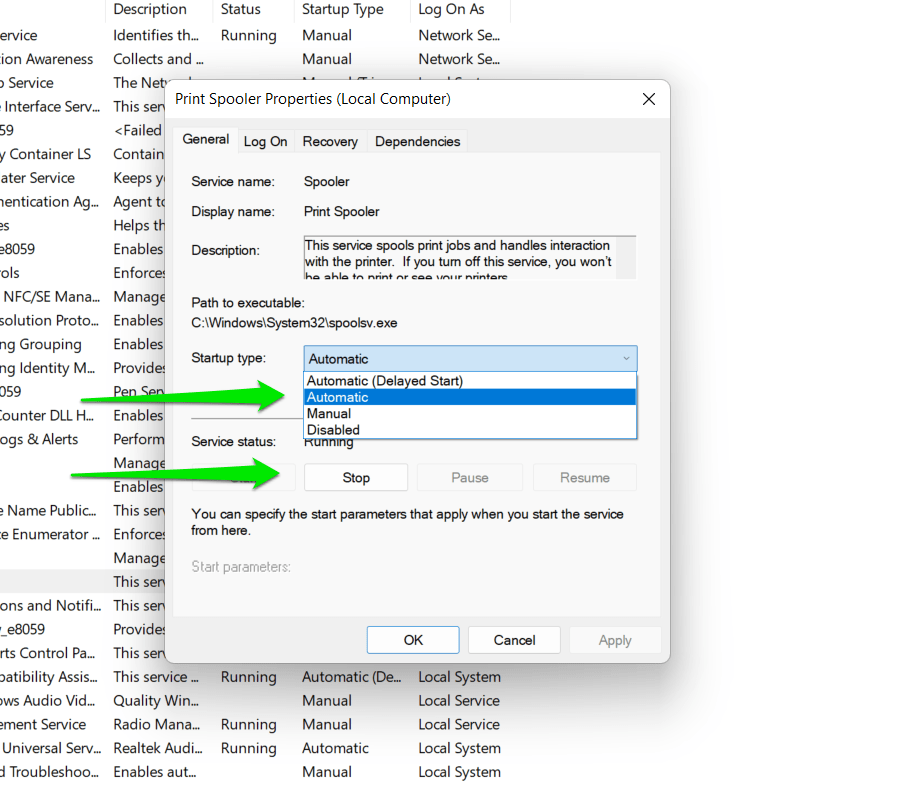Click the greyed Apply button
The height and width of the screenshot is (786, 906).
click(615, 640)
